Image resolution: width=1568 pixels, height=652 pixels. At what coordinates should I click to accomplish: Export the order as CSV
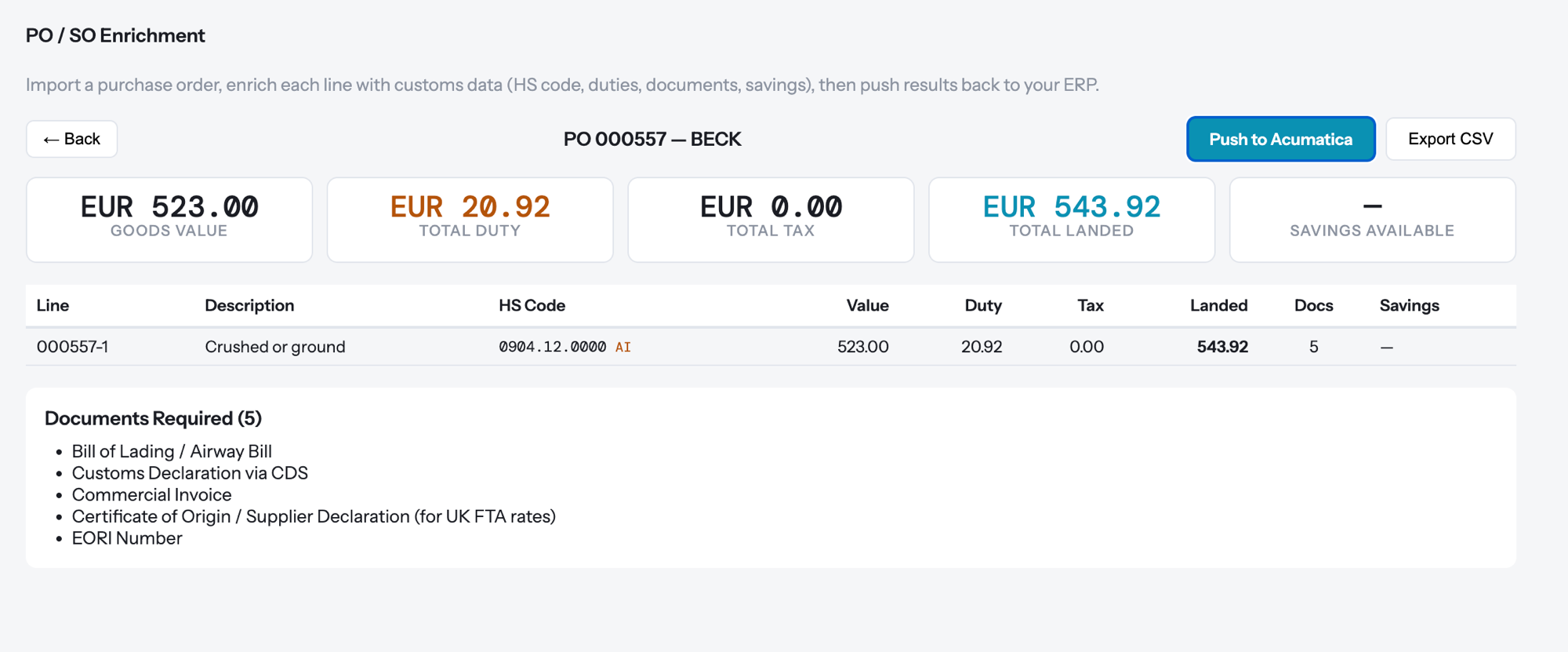click(1450, 139)
